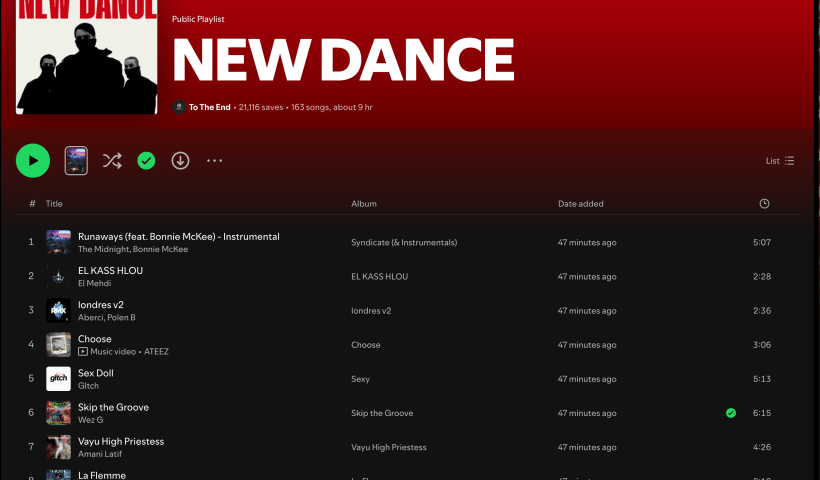820x480 pixels.
Task: Click the NEW DANCE playlist cover art
Action: pos(86,57)
